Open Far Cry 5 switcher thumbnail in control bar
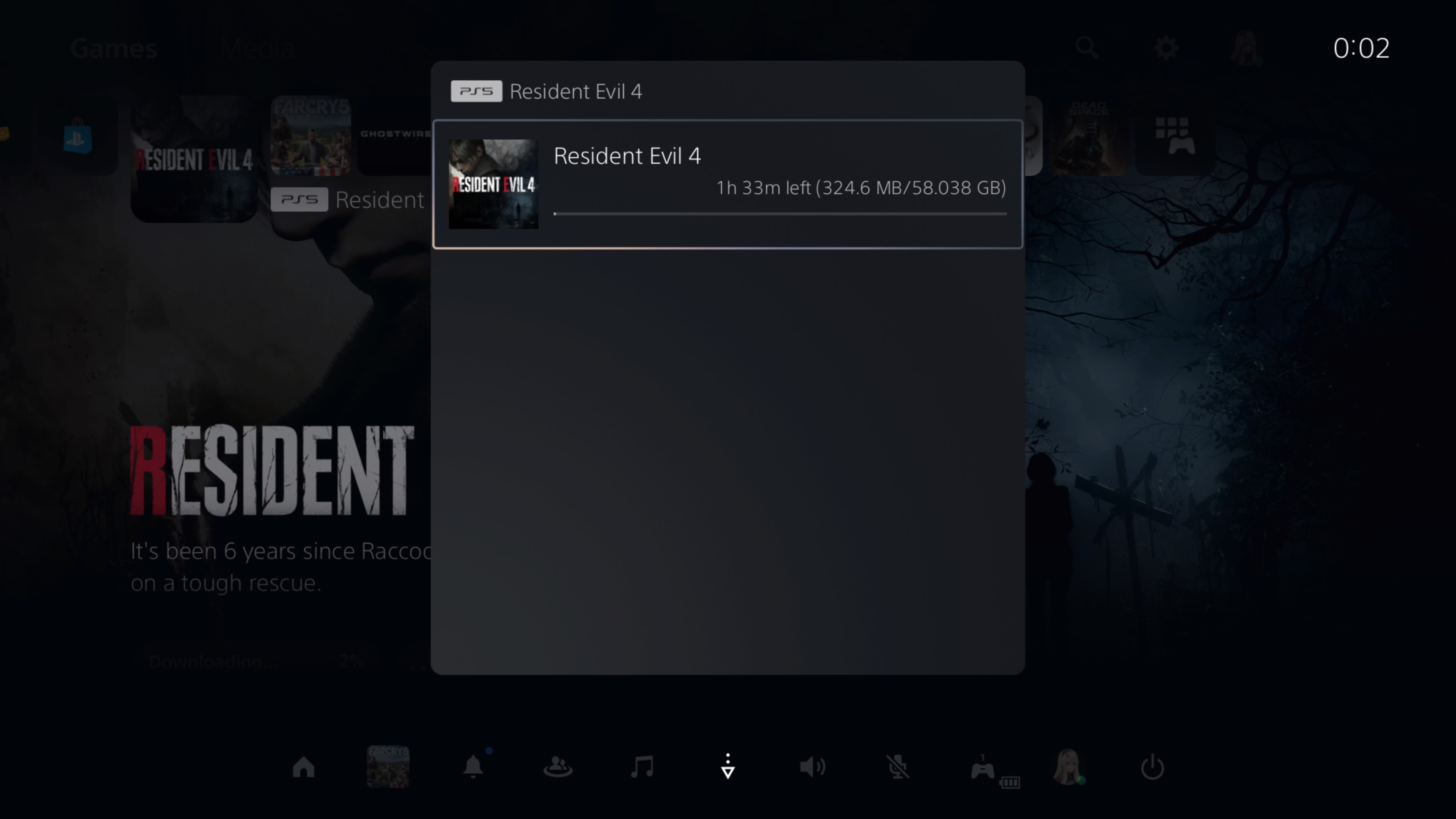This screenshot has width=1456, height=819. 388,766
